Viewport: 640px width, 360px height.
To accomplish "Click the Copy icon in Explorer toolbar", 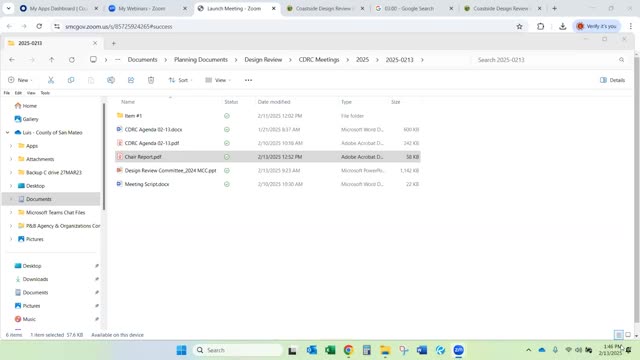I will pyautogui.click(x=71, y=80).
